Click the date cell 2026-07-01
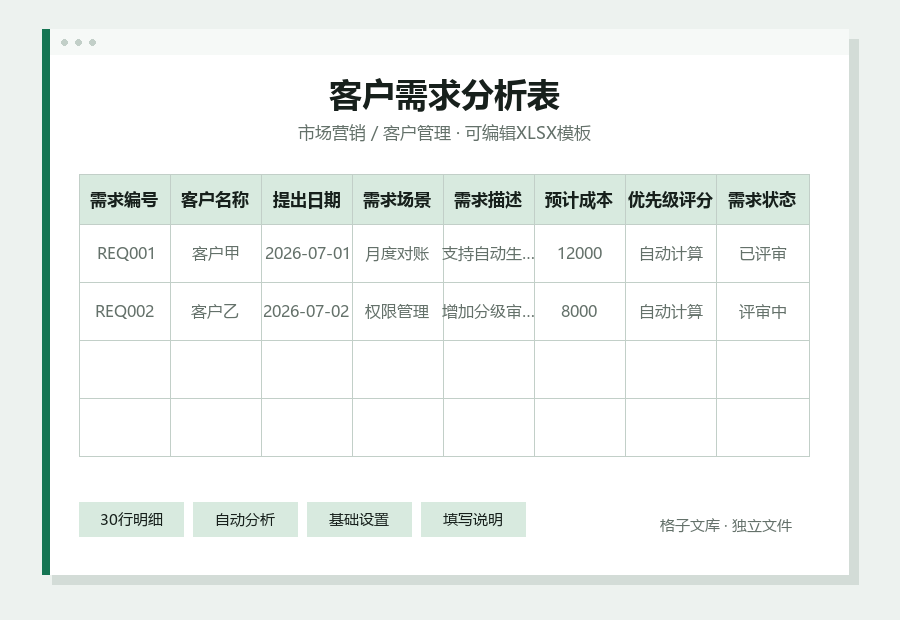 pyautogui.click(x=307, y=254)
